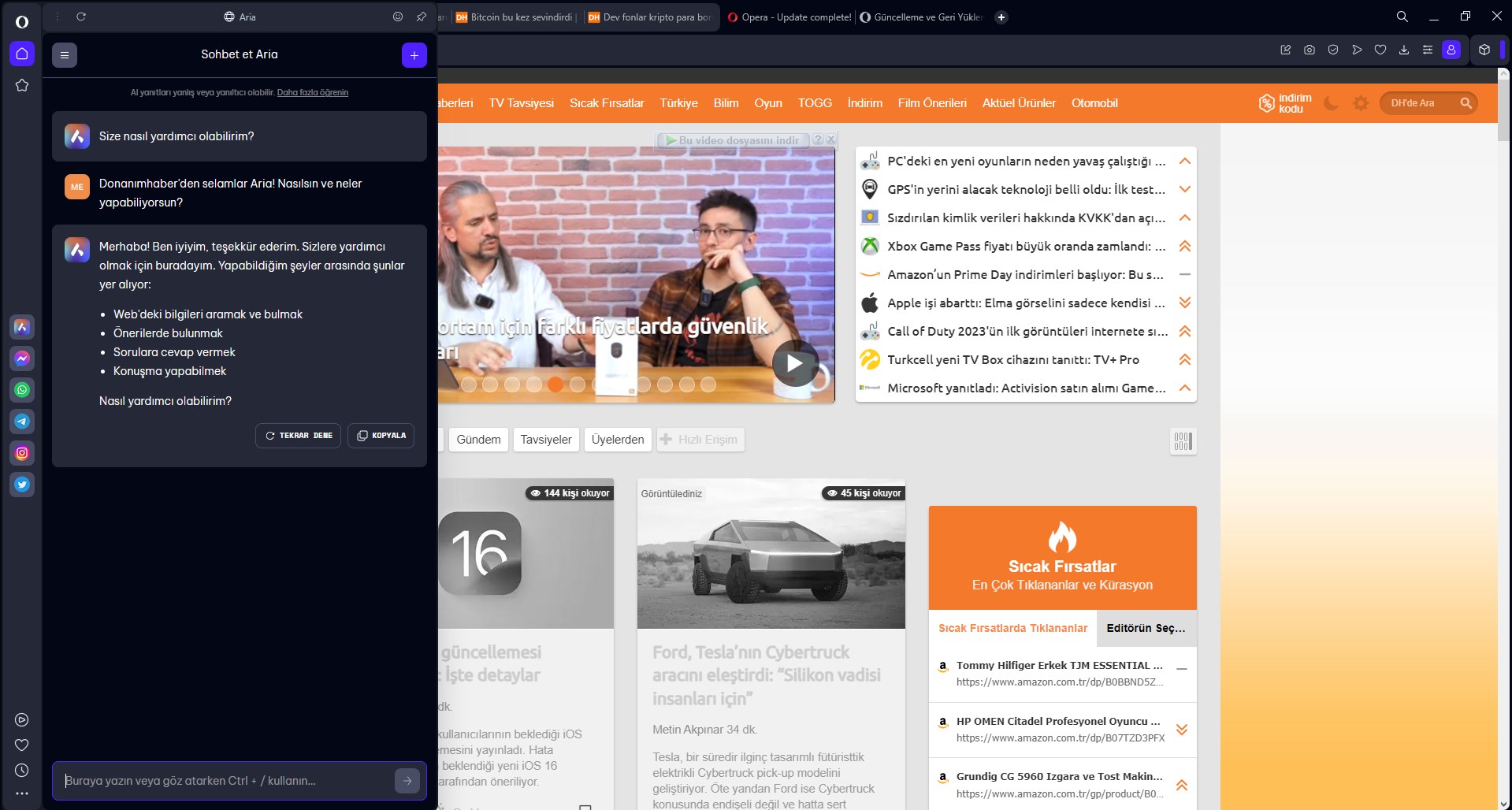Open the tab search magnifier
Viewport: 1512px width, 810px height.
[1402, 17]
